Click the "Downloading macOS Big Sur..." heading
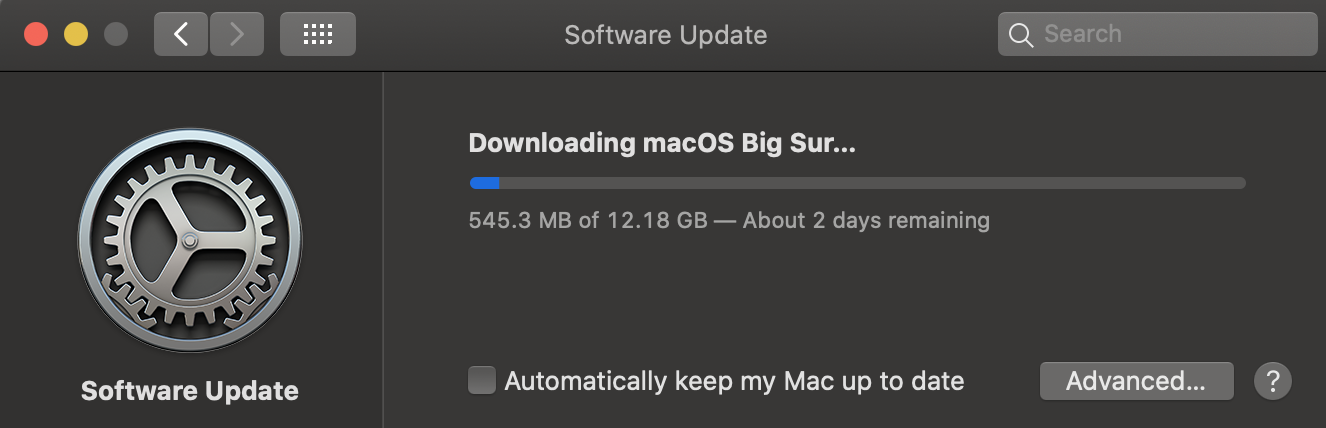 click(x=662, y=143)
